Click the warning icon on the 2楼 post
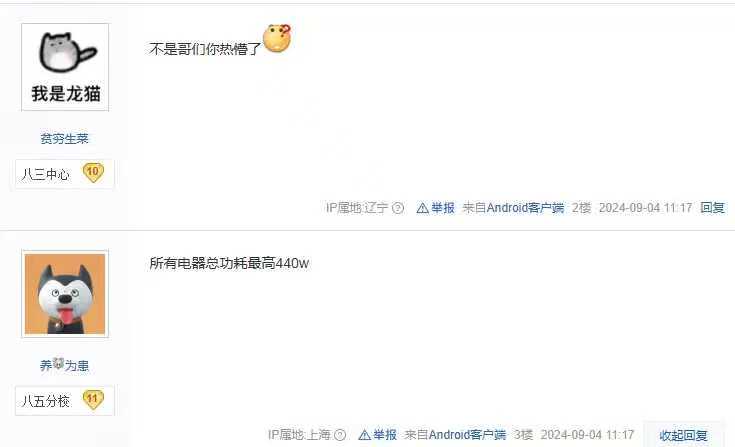 [x=422, y=208]
